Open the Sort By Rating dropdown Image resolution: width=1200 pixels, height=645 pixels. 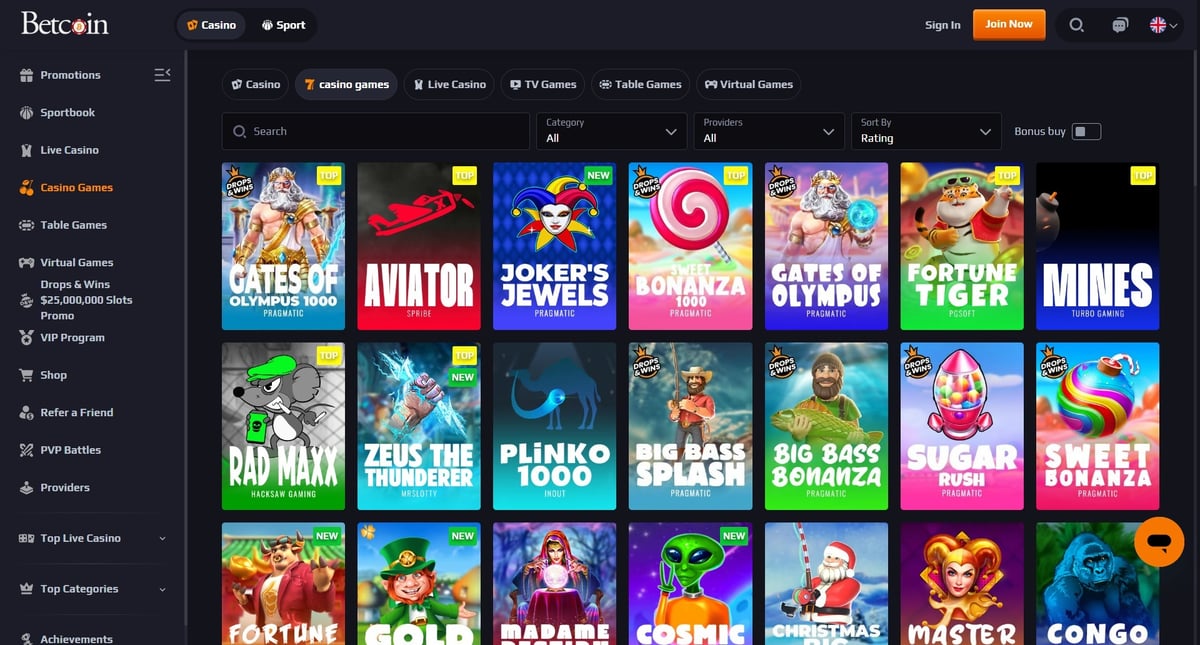(x=925, y=131)
